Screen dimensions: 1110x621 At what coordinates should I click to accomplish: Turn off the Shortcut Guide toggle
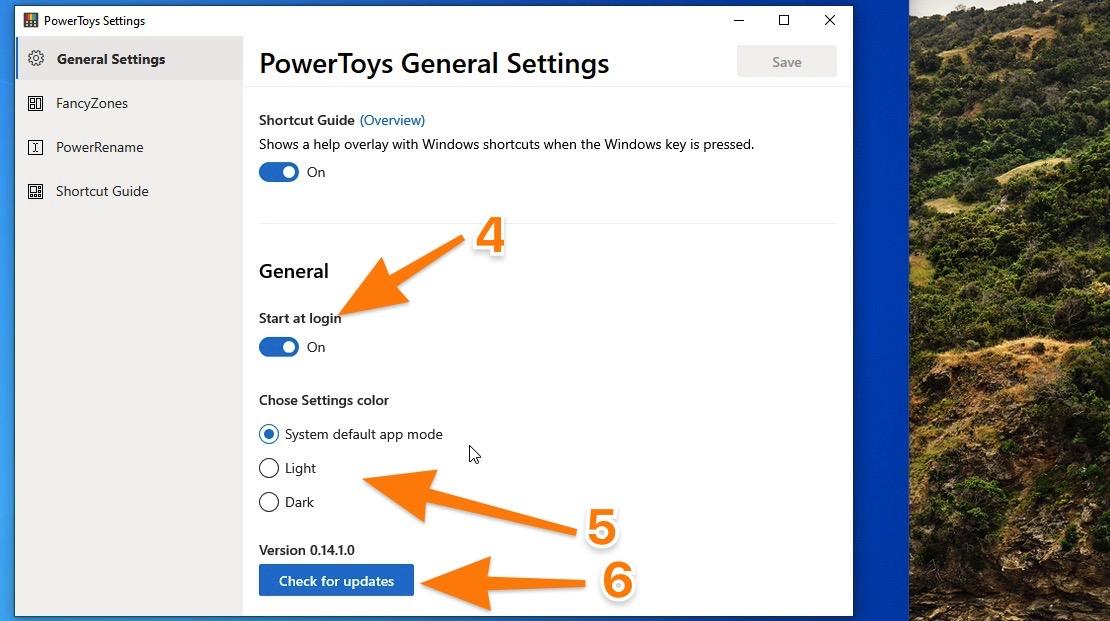click(279, 172)
